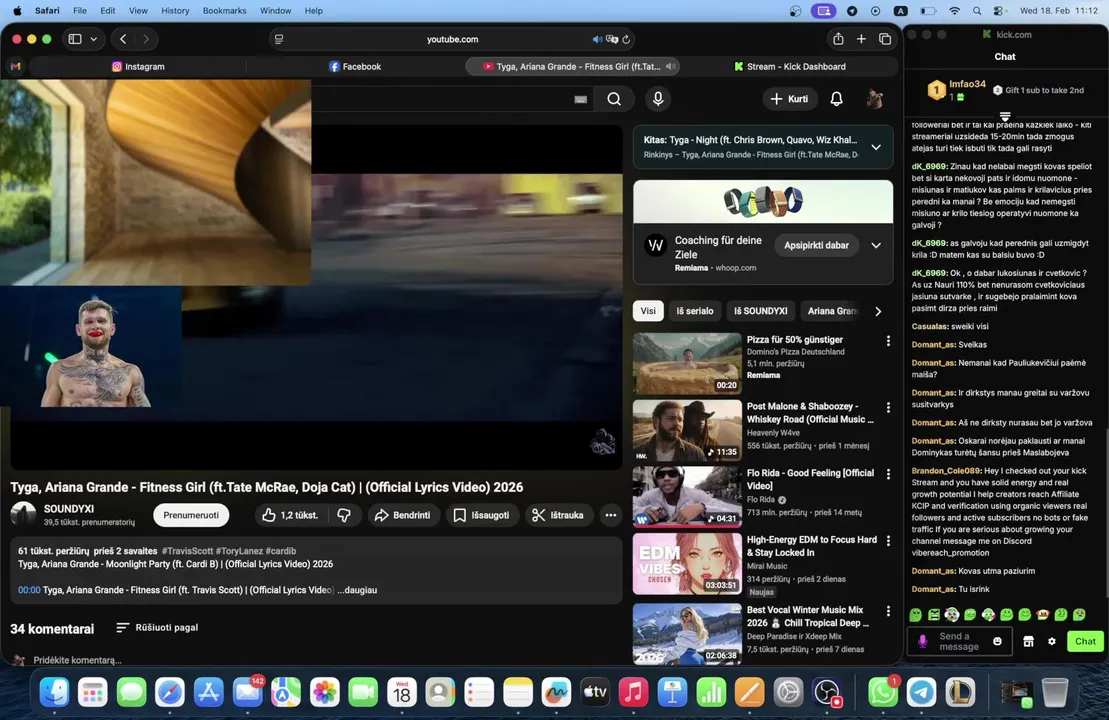Image resolution: width=1109 pixels, height=720 pixels.
Task: Open Safari sidebar dropdown chevron
Action: click(x=93, y=39)
